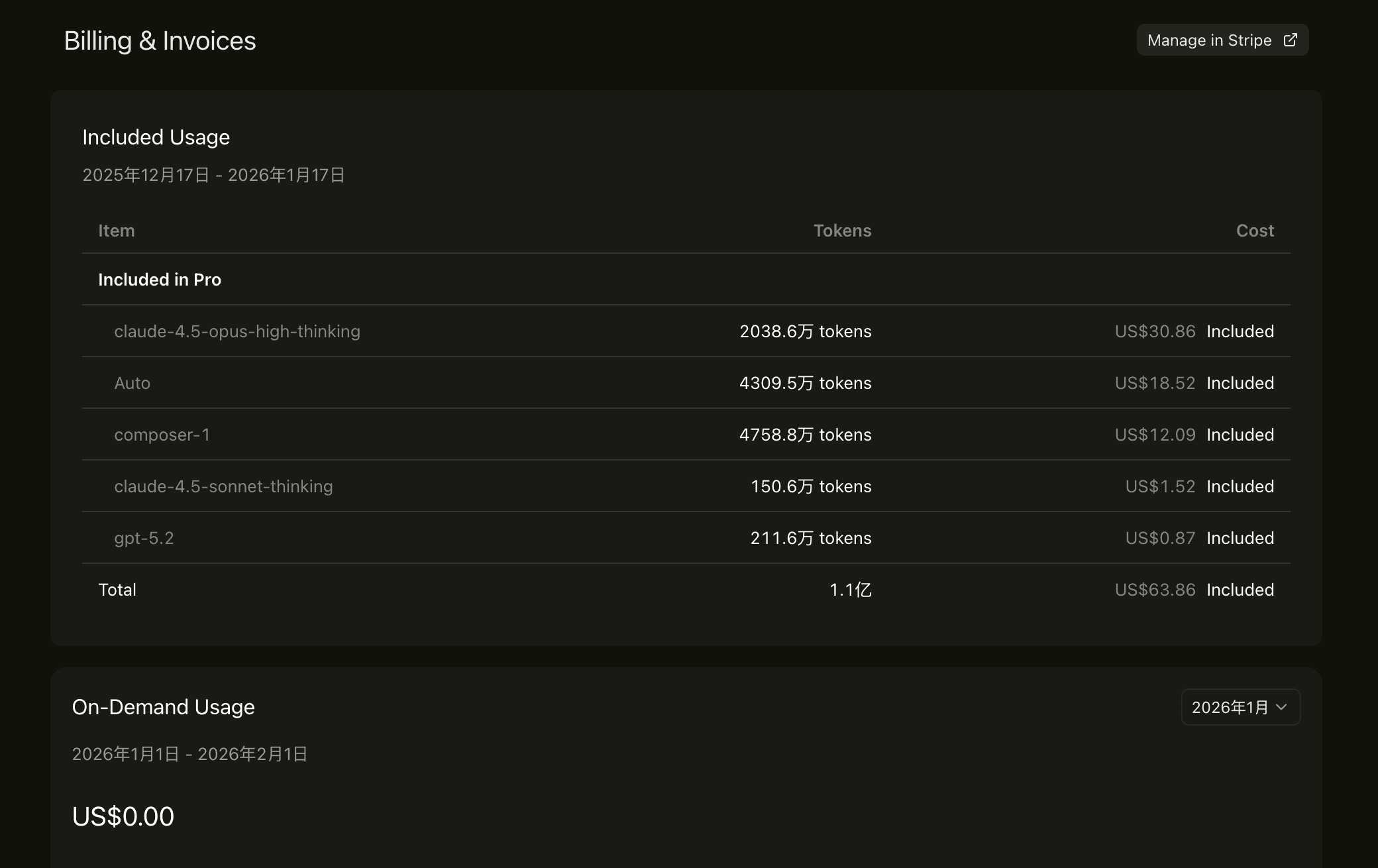Click the Item column header
1378x868 pixels.
(x=117, y=231)
